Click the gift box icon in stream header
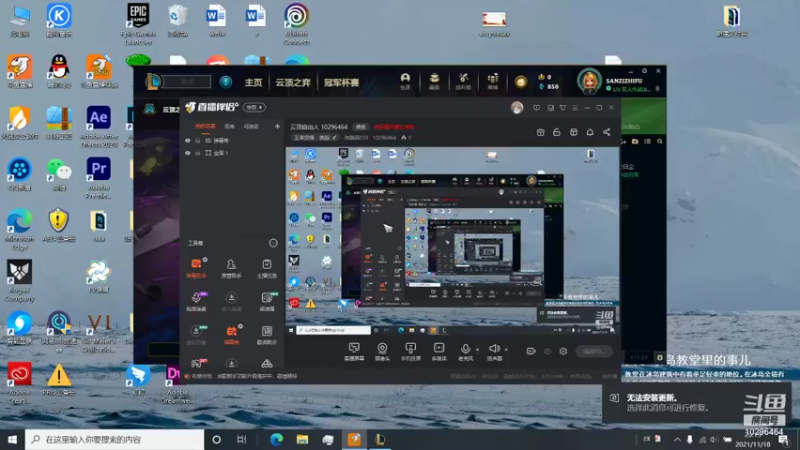 point(540,132)
